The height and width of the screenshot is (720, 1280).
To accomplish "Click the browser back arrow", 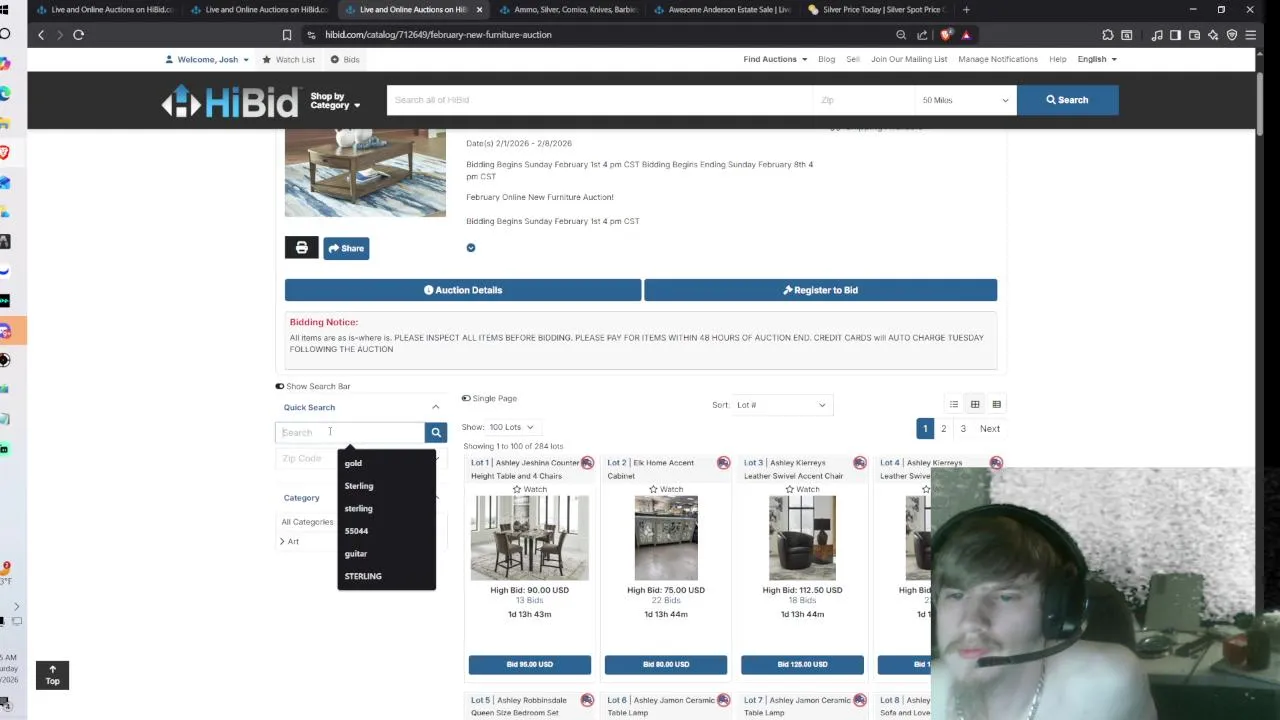I will pos(41,35).
